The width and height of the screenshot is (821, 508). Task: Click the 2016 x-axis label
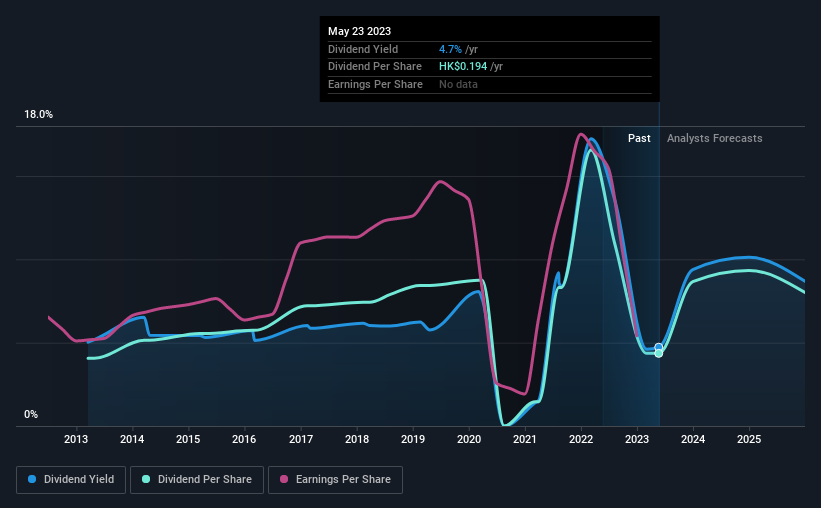pyautogui.click(x=244, y=439)
